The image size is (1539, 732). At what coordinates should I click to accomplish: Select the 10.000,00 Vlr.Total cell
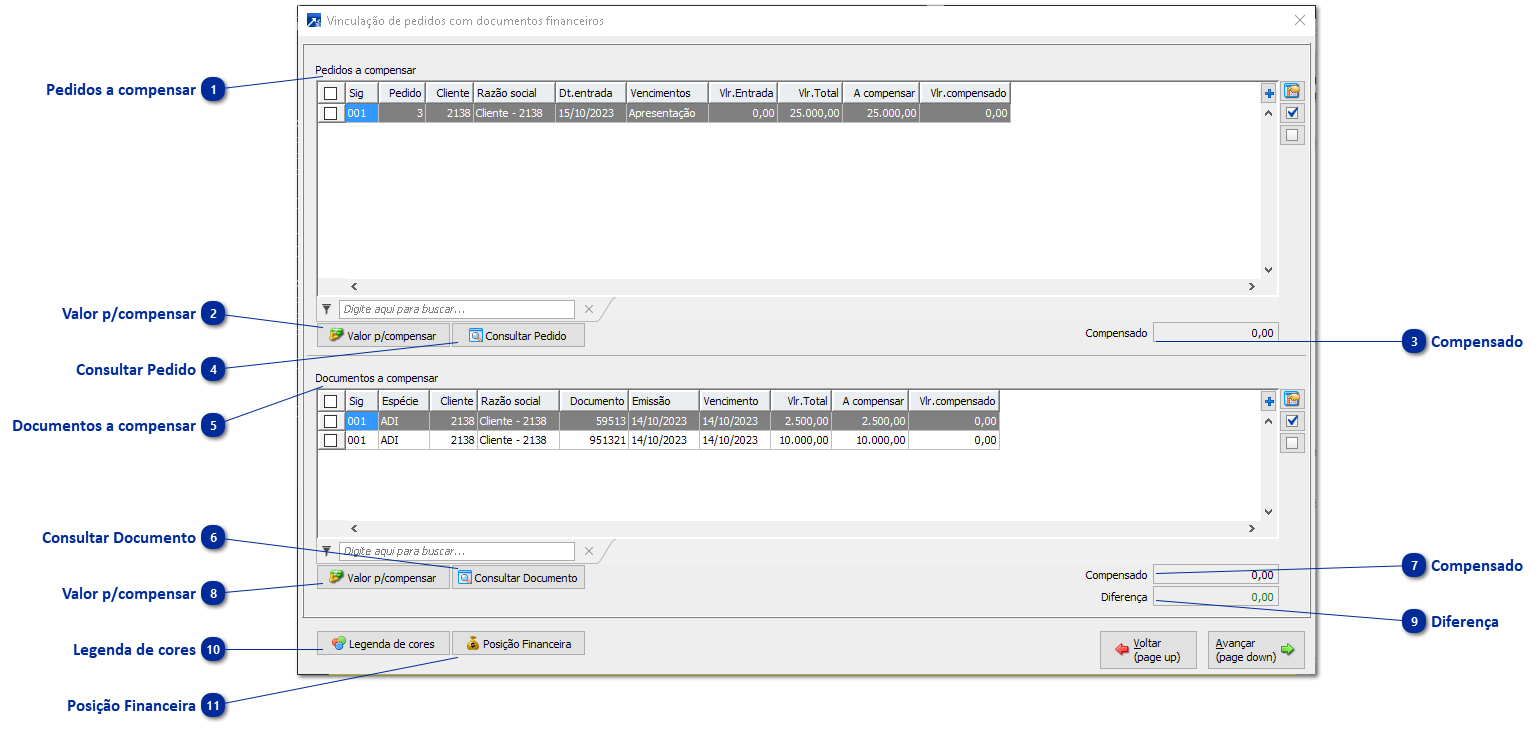click(x=801, y=440)
